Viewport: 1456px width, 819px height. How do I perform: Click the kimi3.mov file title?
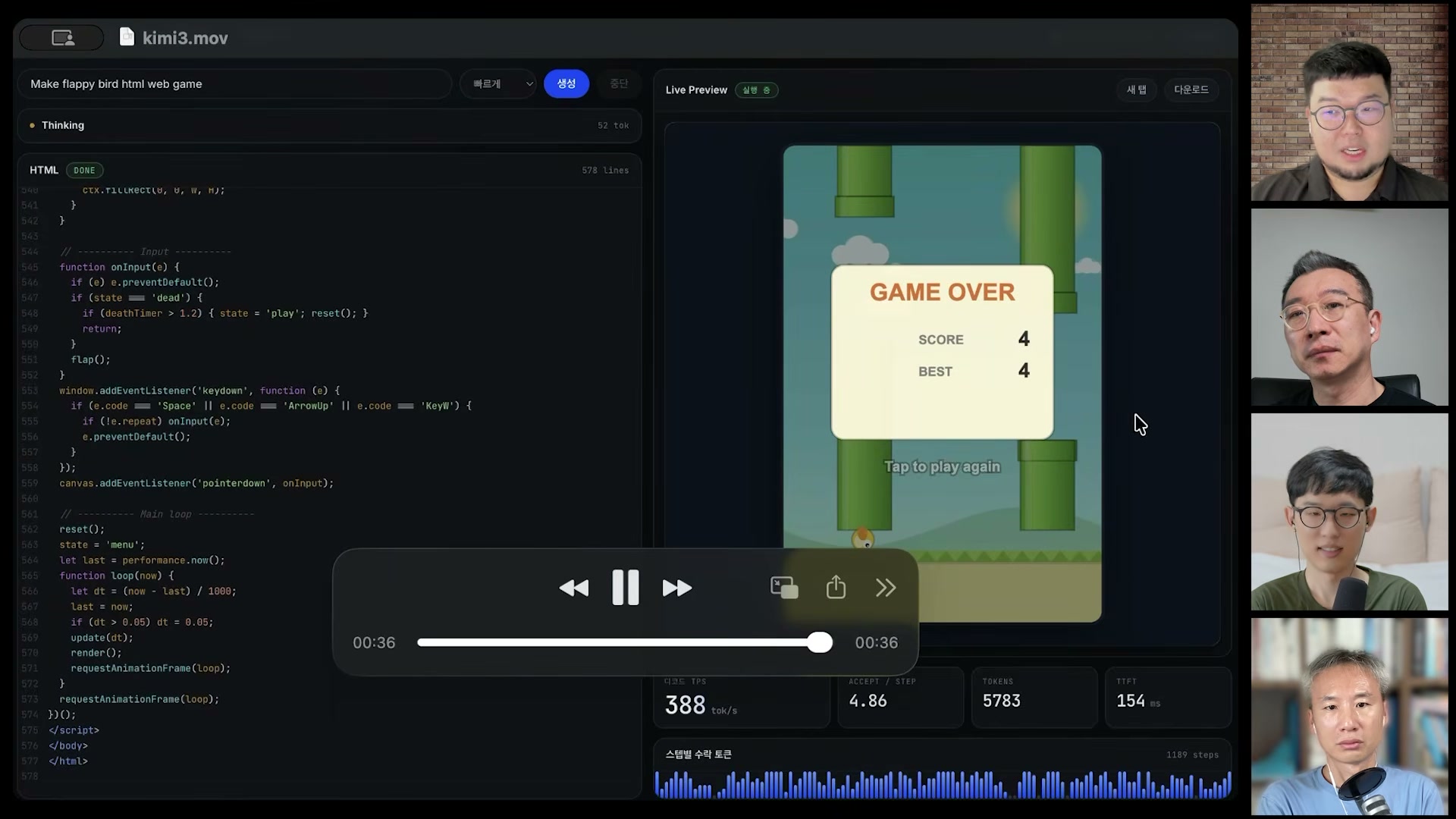pos(185,38)
